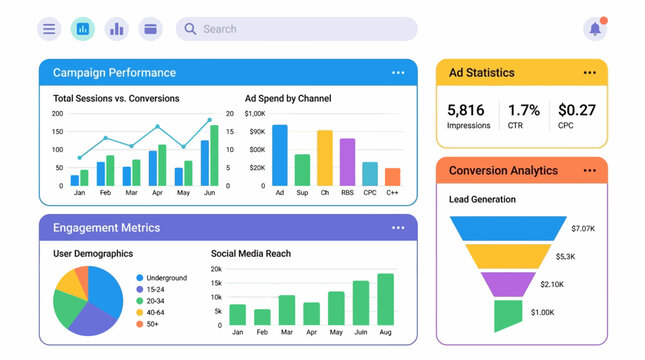
Task: Select 15-24 legend purple dot
Action: pyautogui.click(x=139, y=289)
